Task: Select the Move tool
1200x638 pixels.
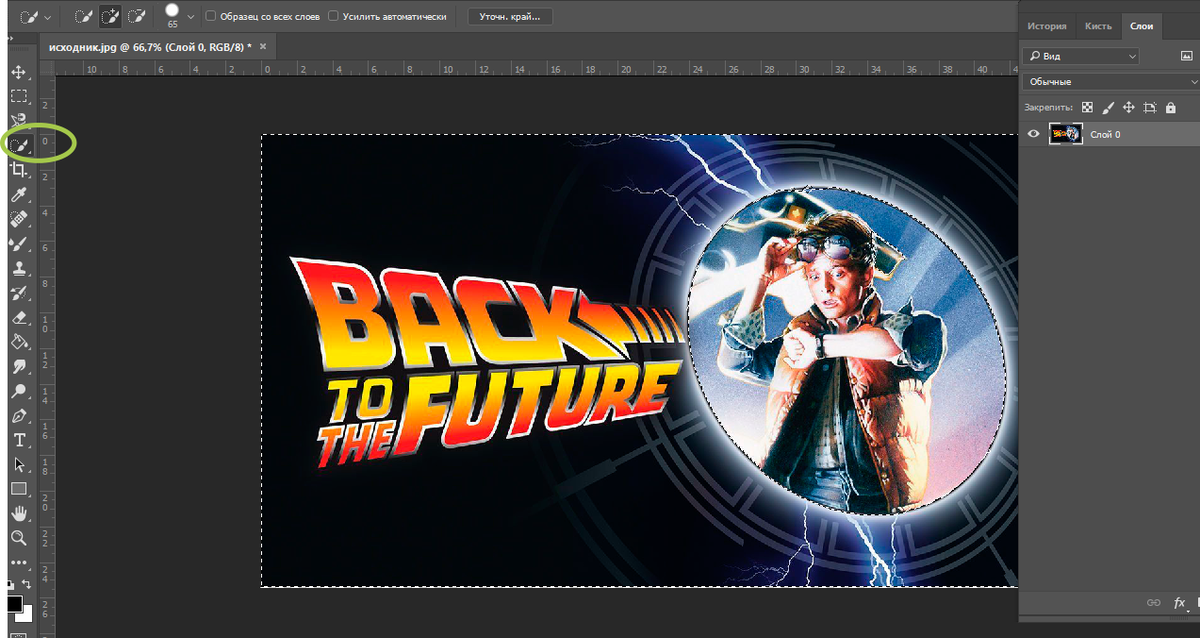Action: click(18, 72)
